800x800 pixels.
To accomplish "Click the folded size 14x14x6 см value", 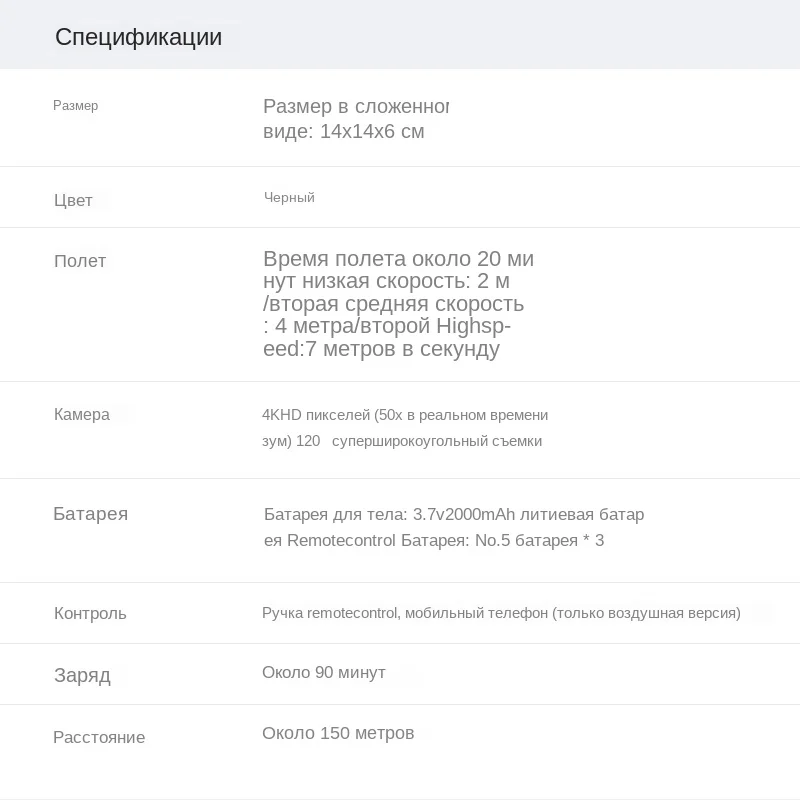I will (x=343, y=132).
